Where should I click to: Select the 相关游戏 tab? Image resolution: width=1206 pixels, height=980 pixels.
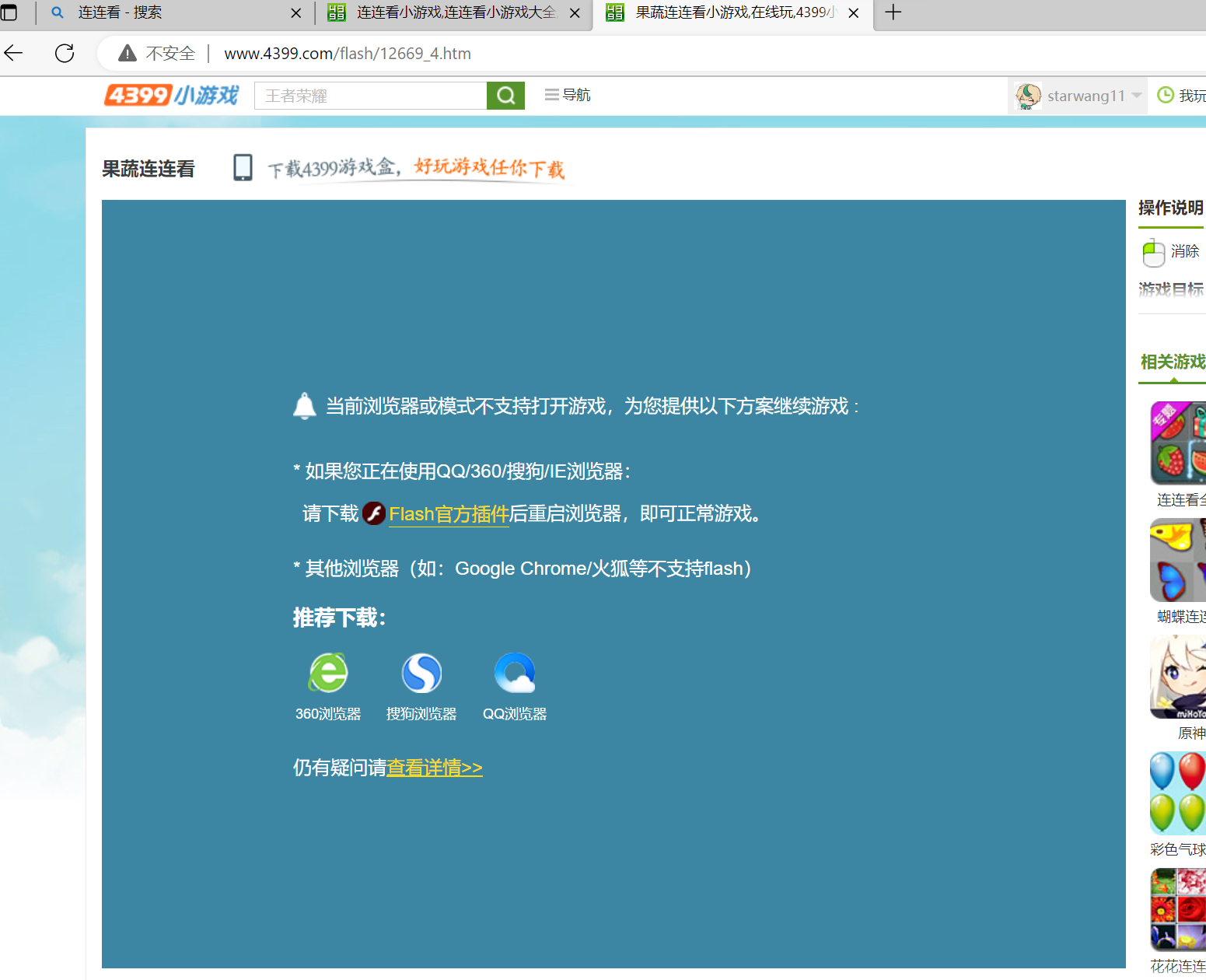click(1173, 362)
